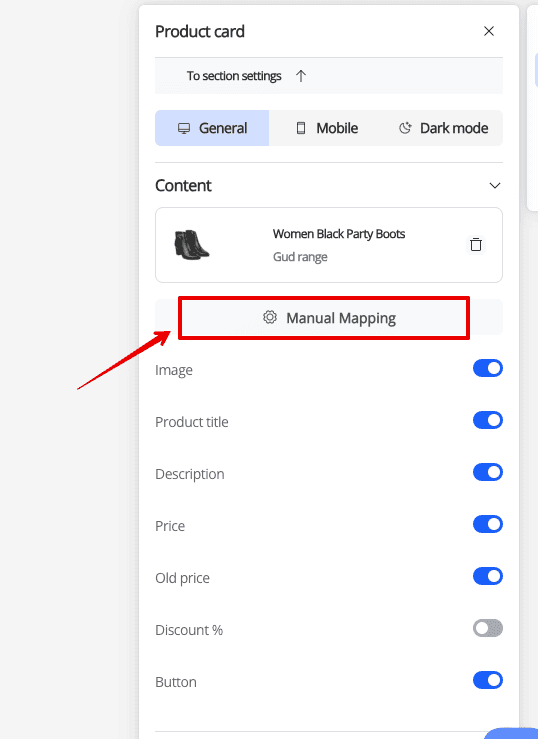Image resolution: width=538 pixels, height=739 pixels.
Task: Open the Dark mode tab
Action: [444, 128]
